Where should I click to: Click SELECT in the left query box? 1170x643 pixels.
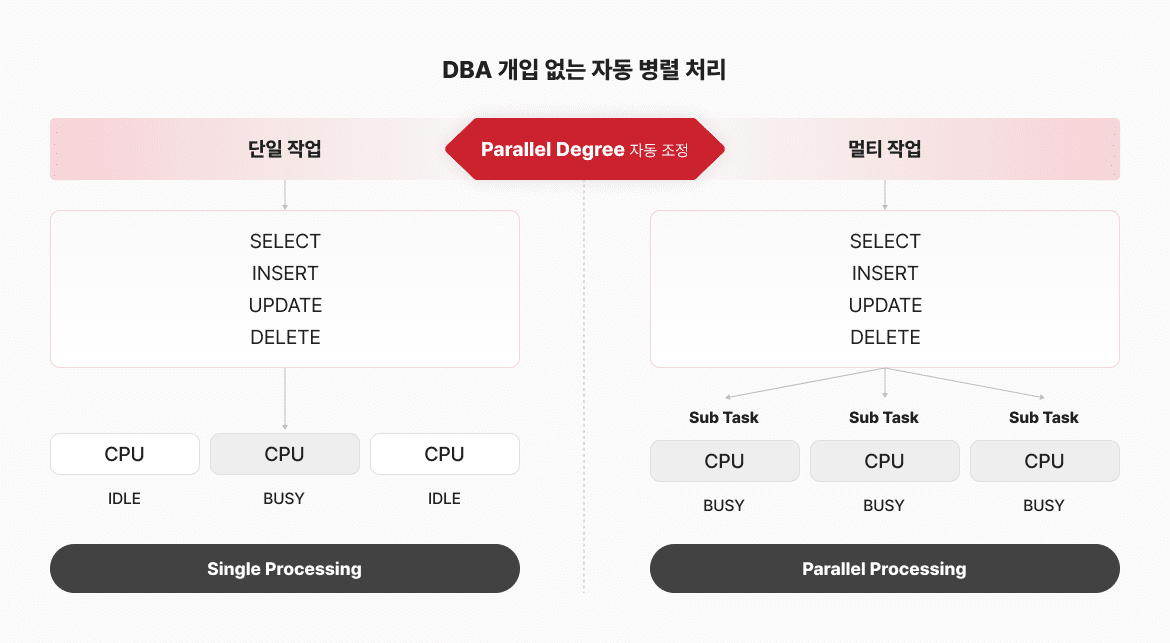click(285, 241)
